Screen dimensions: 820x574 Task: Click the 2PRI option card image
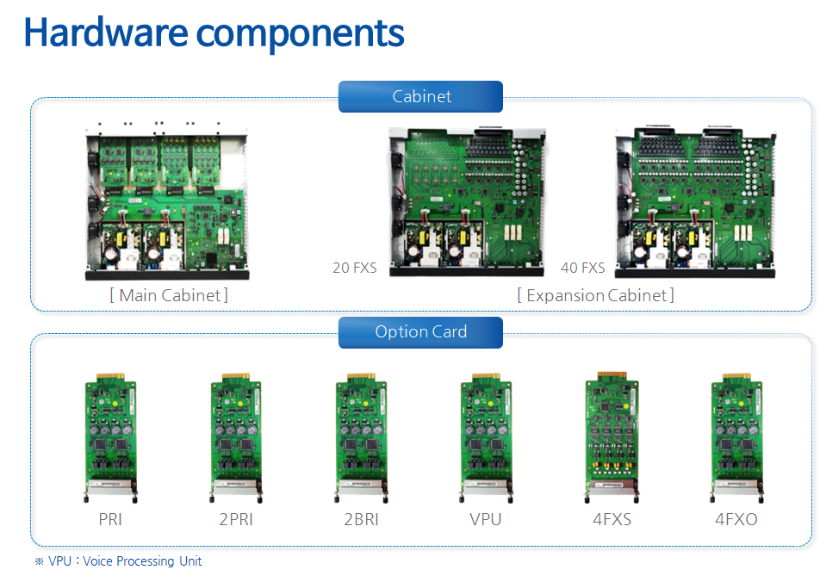pos(236,438)
